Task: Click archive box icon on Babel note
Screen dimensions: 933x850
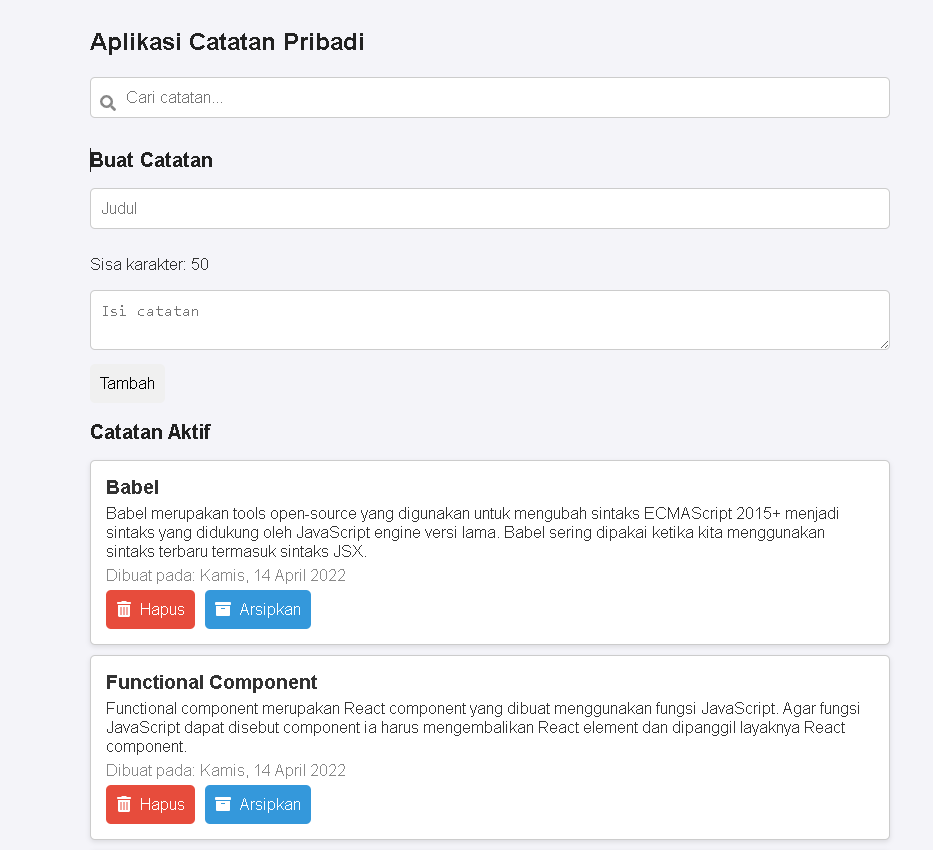Action: [223, 609]
